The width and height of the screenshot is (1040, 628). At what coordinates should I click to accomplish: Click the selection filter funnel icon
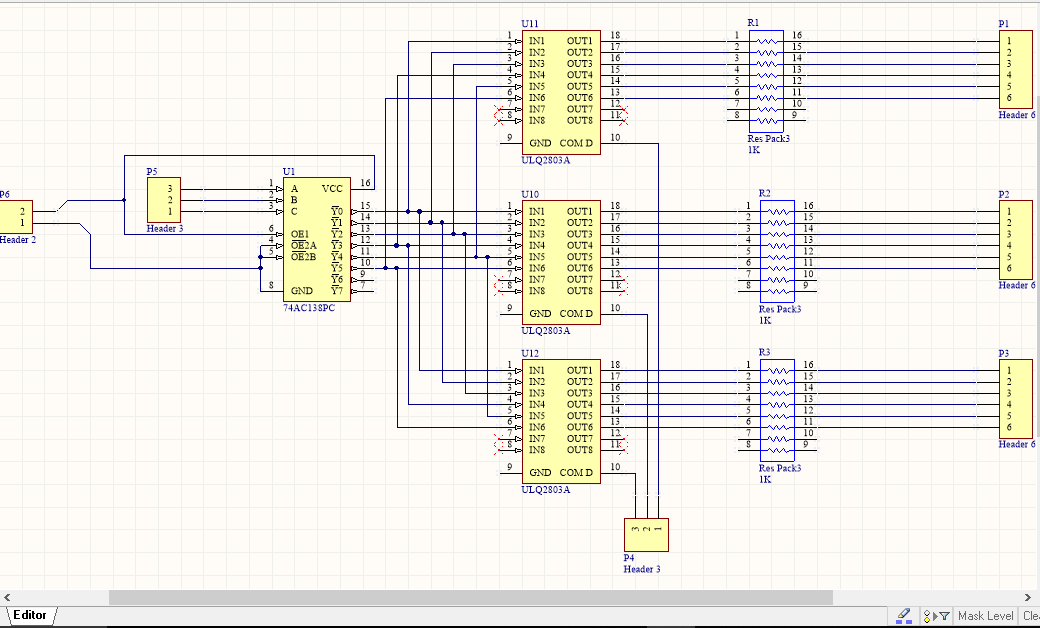(943, 616)
